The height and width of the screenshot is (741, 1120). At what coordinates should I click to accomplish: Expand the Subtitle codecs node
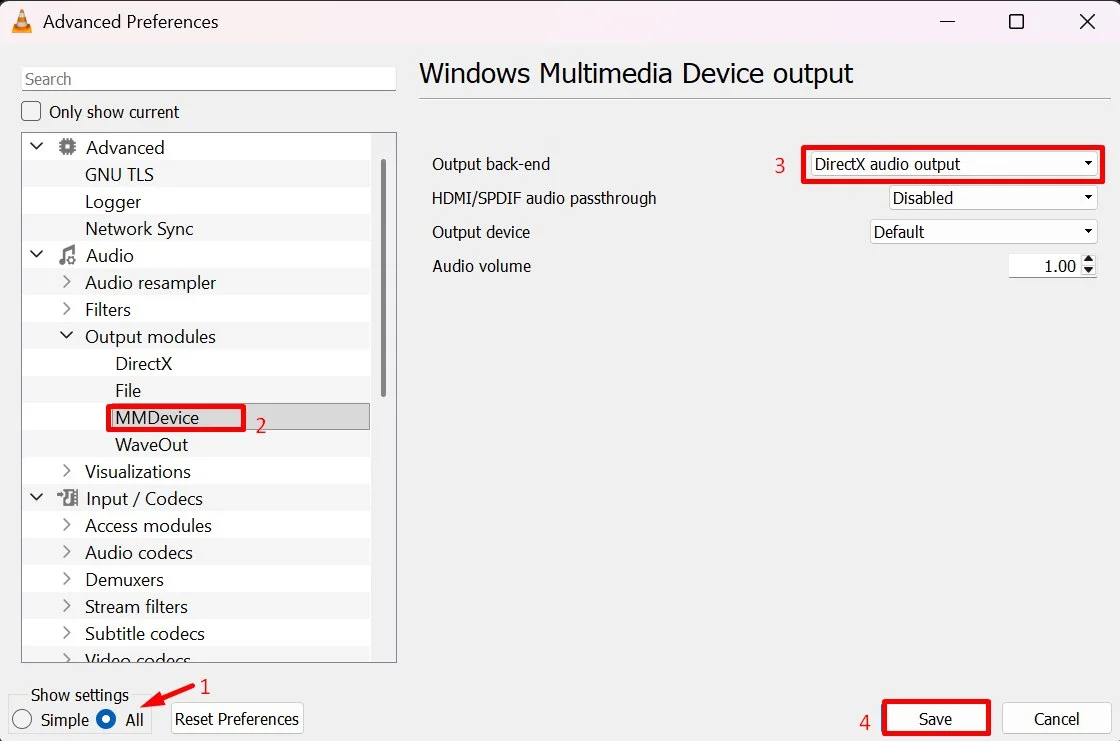pyautogui.click(x=66, y=633)
